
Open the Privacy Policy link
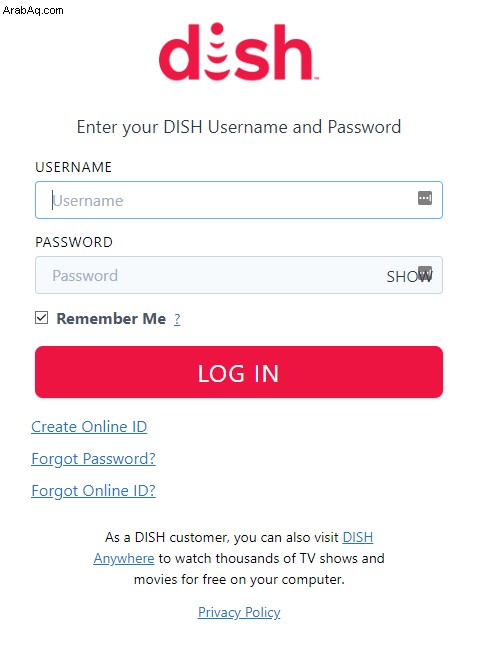coord(239,612)
